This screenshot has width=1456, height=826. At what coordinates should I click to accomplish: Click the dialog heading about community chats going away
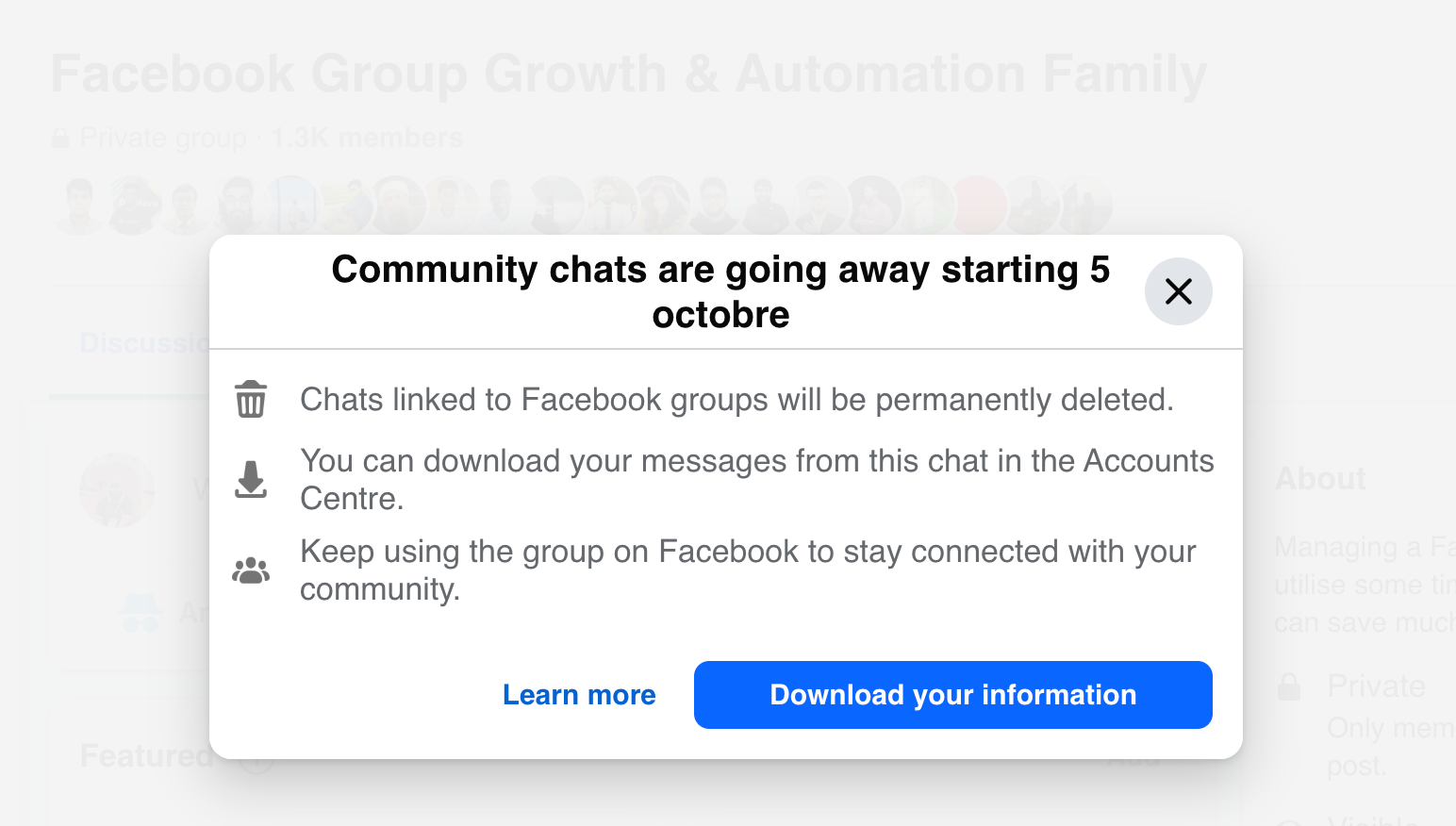(720, 291)
